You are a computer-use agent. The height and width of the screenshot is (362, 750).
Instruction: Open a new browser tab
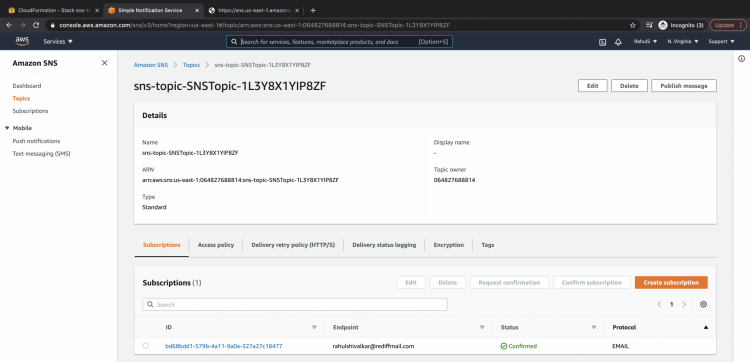[313, 10]
